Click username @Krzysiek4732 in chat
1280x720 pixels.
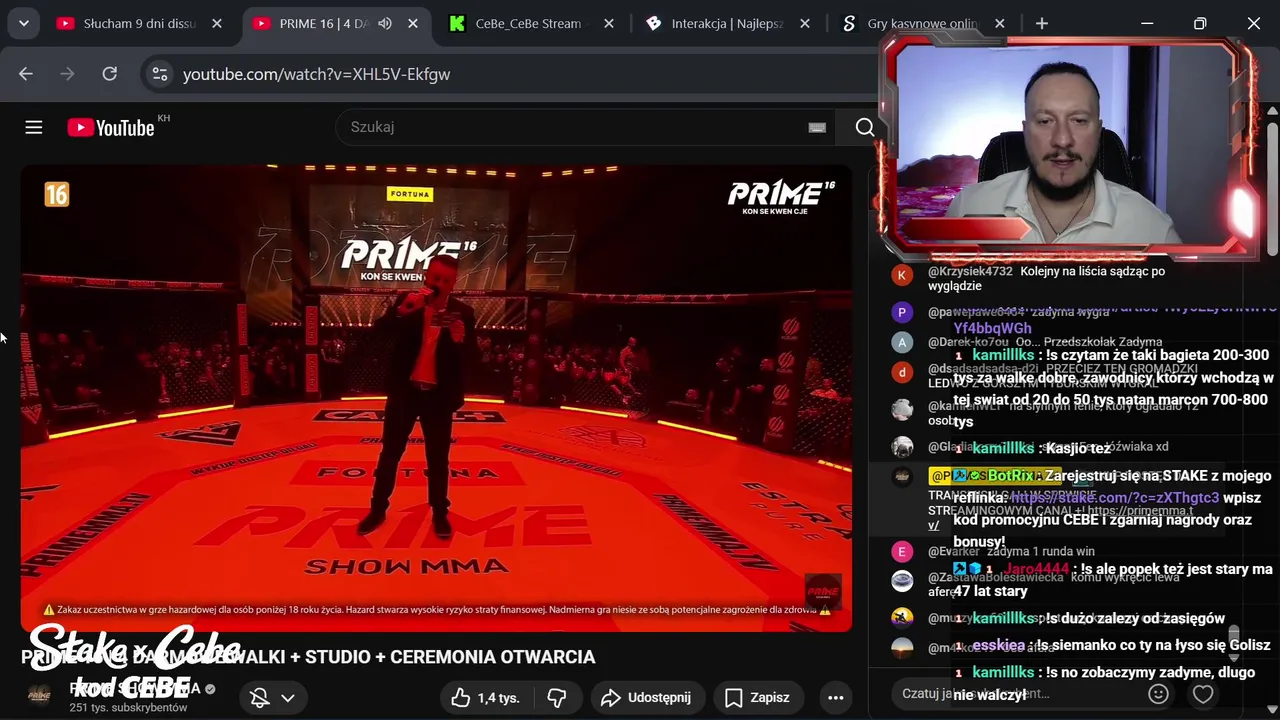pyautogui.click(x=970, y=271)
